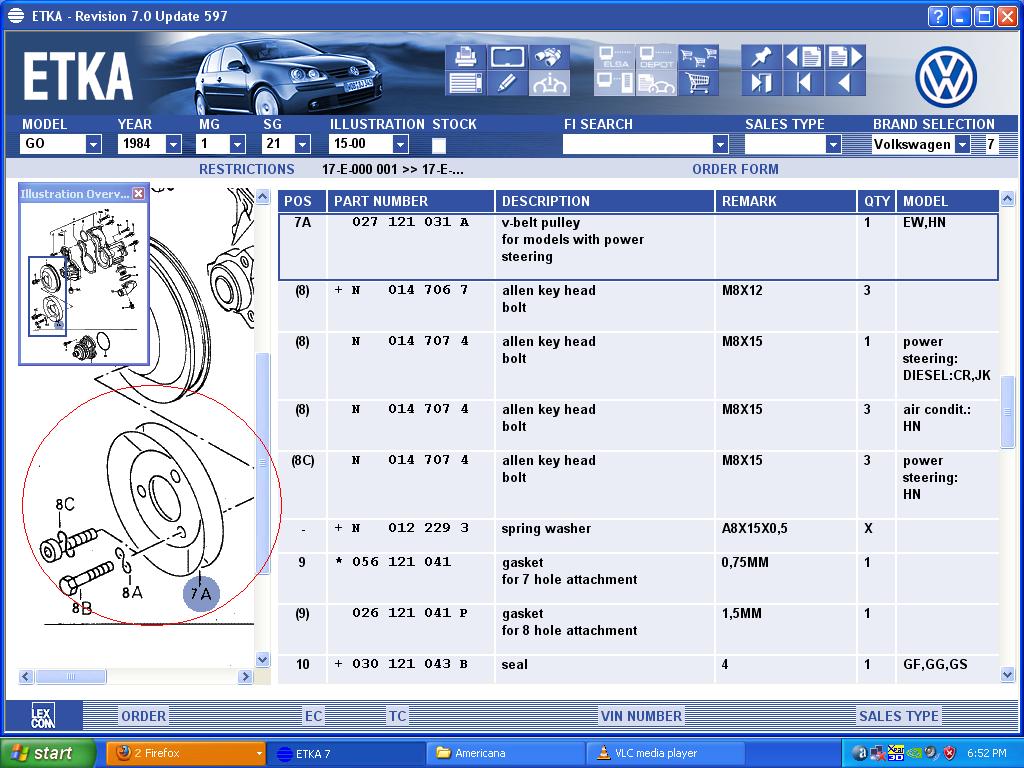Viewport: 1024px width, 768px height.
Task: Click the single shopping cart icon
Action: pos(699,83)
